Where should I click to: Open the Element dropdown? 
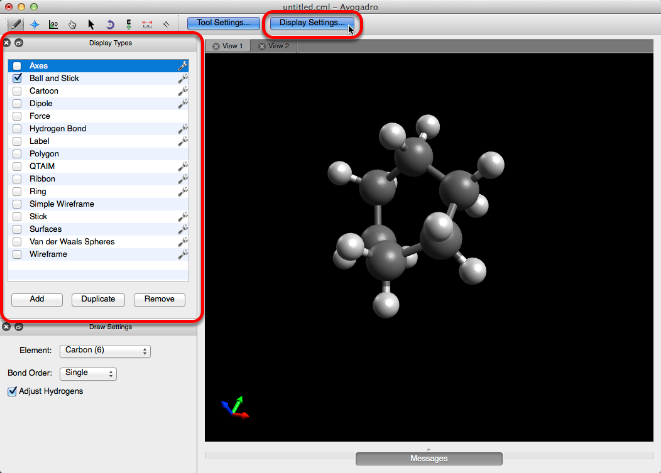105,351
